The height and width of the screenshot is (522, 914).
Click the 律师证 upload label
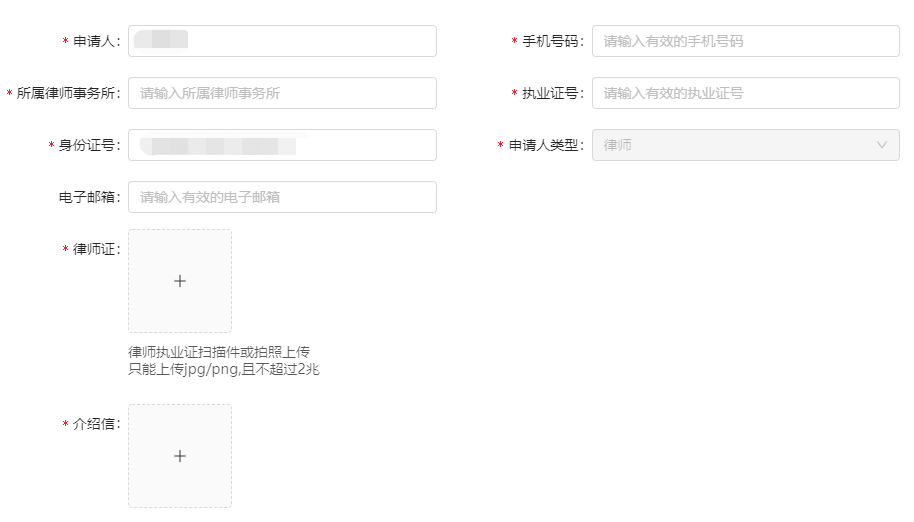click(96, 249)
